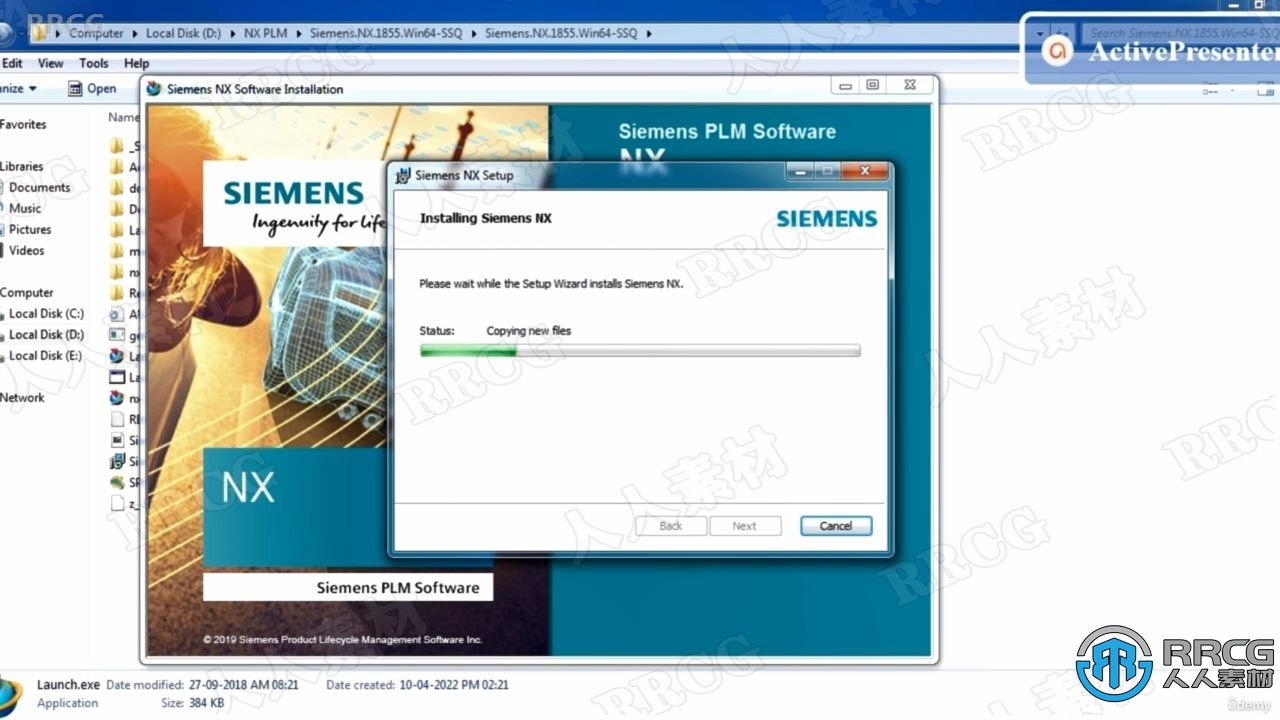Click the Name column header
Image resolution: width=1280 pixels, height=720 pixels.
pyautogui.click(x=122, y=117)
